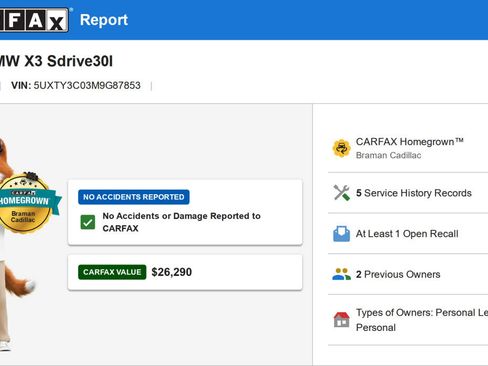Click the BMW X3 Sdrive30I vehicle title
The height and width of the screenshot is (366, 488).
pyautogui.click(x=56, y=61)
